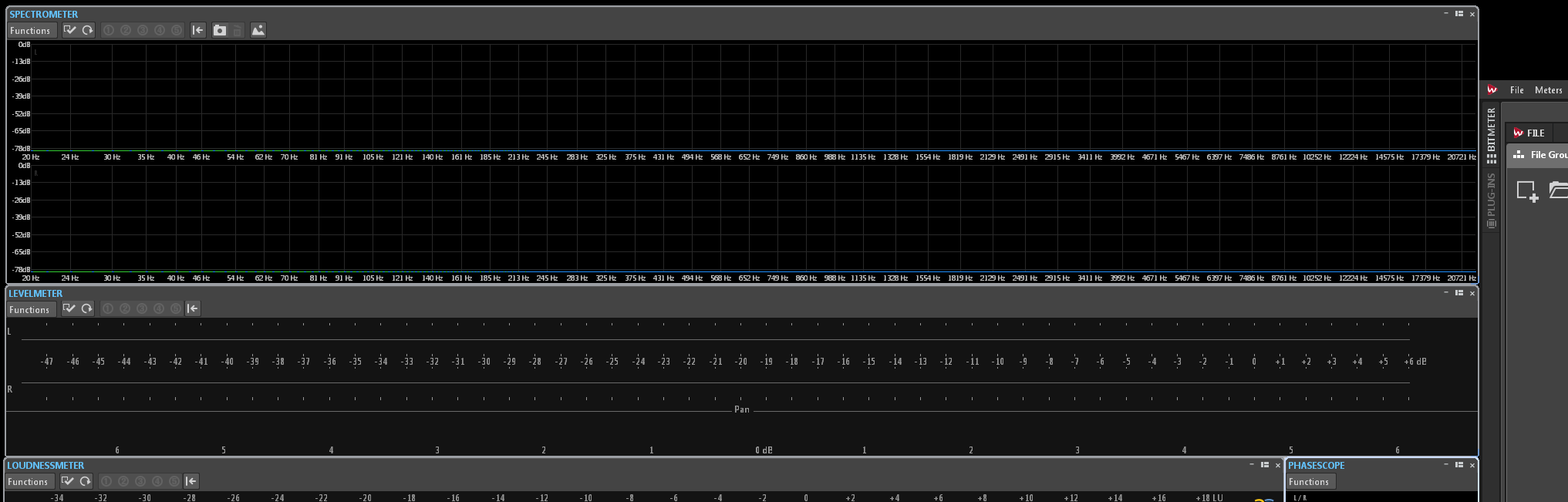Image resolution: width=1568 pixels, height=502 pixels.
Task: Click Spectrometer panel layout options icon
Action: 1459,14
